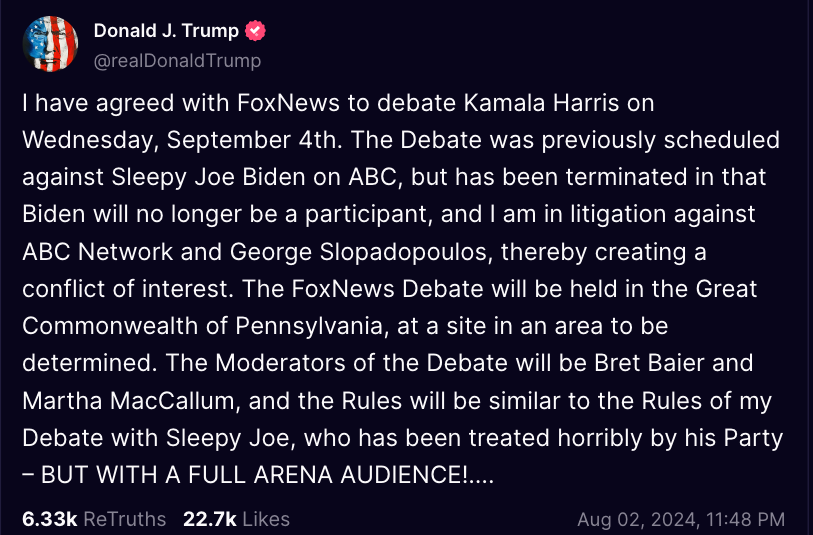Open the Donald J. Trump display name
Viewport: 813px width, 535px height.
pyautogui.click(x=166, y=31)
